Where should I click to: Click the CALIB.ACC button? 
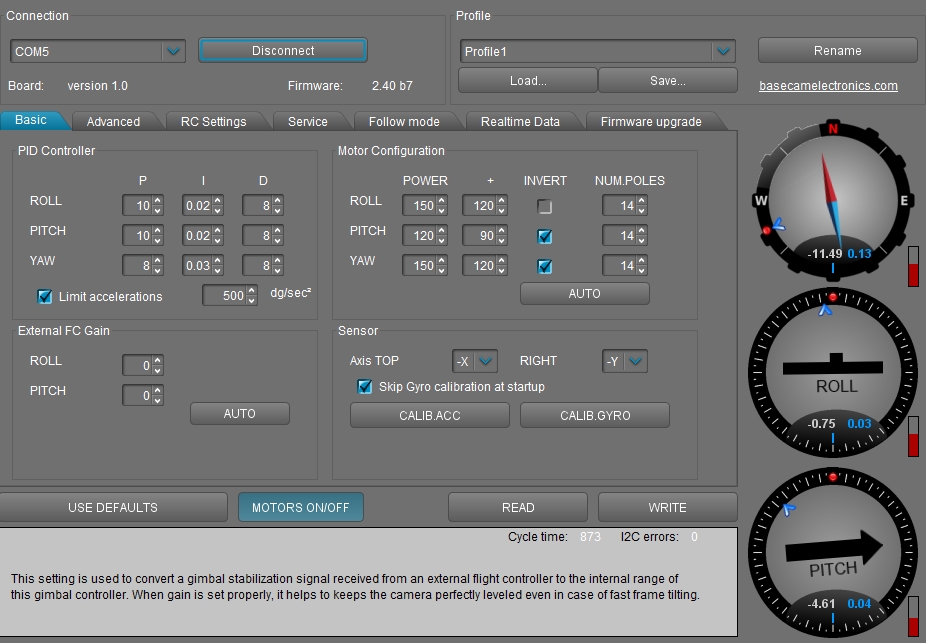(429, 415)
